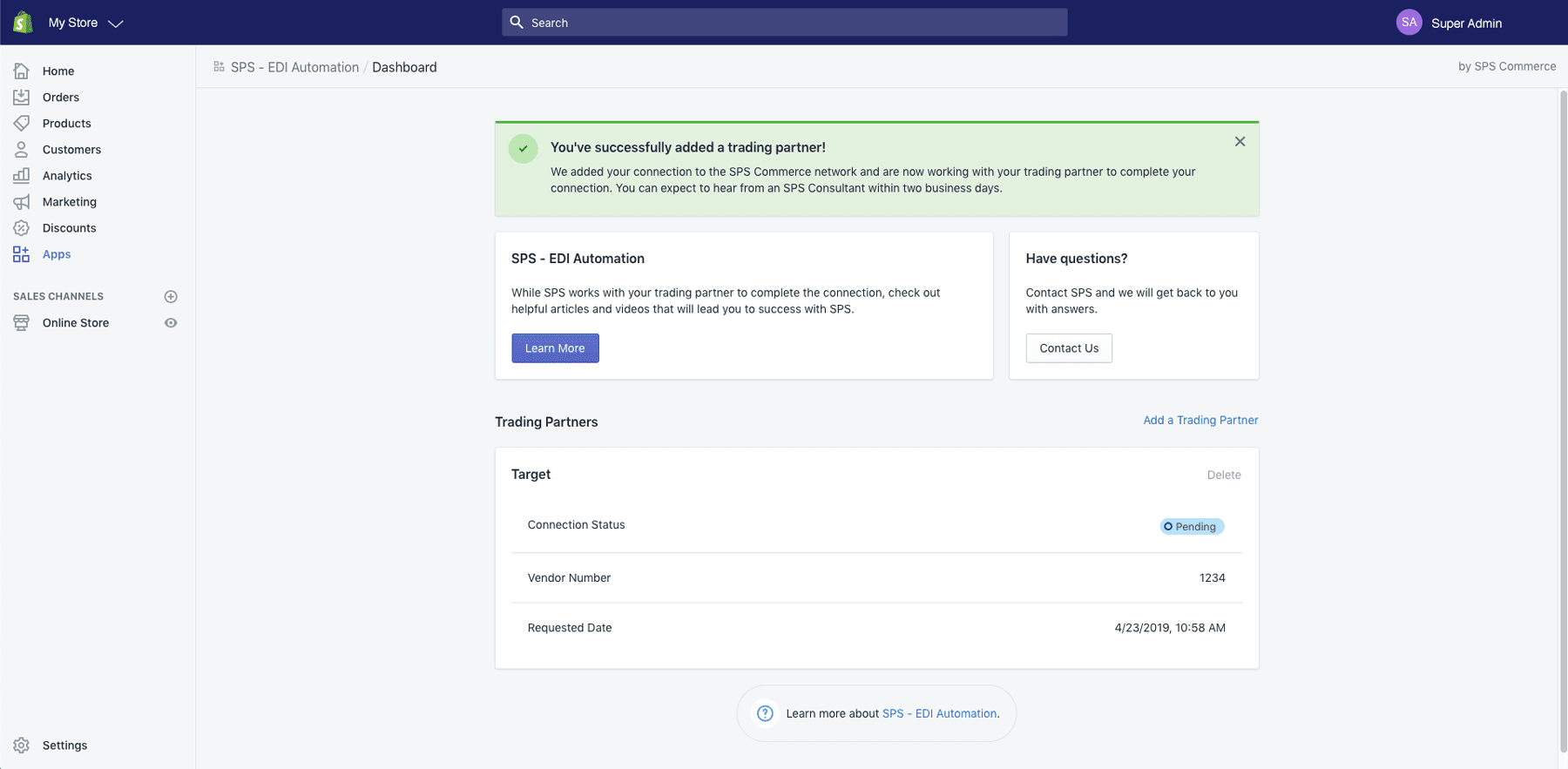Open the My Store dropdown chevron
The width and height of the screenshot is (1568, 769).
[115, 24]
